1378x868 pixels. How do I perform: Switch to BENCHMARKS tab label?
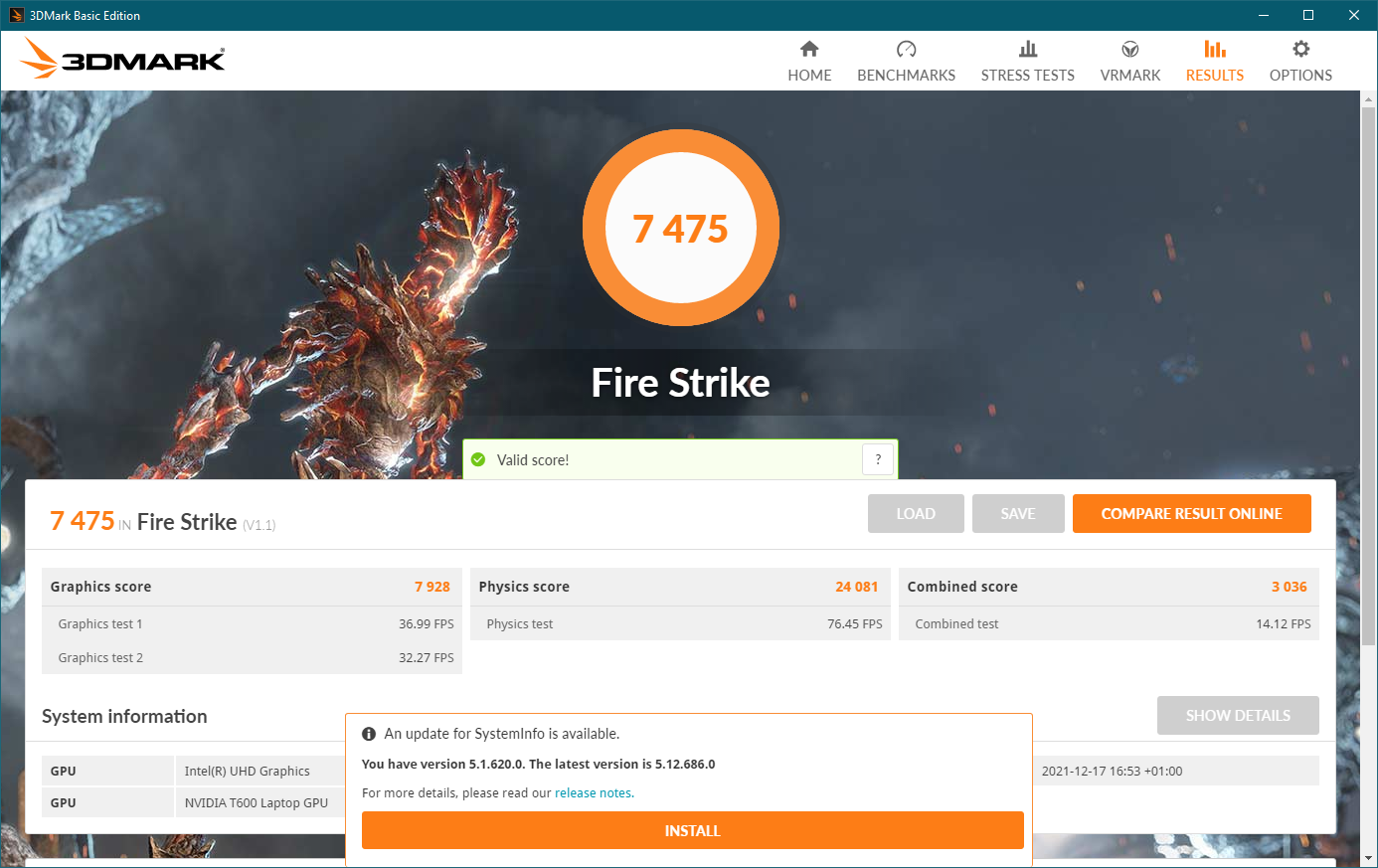(906, 76)
